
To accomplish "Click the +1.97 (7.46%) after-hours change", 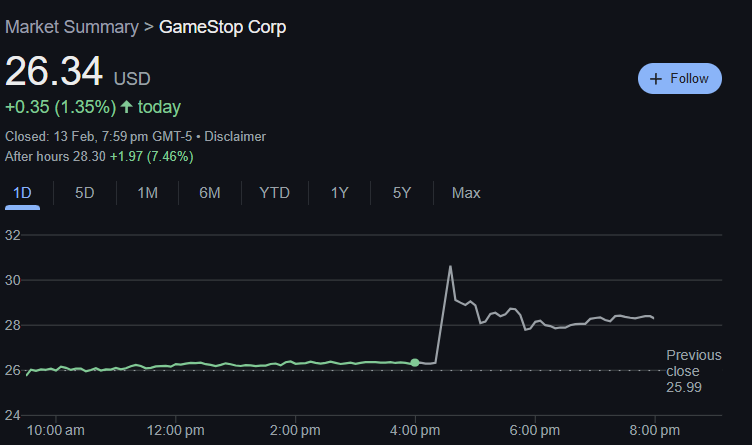I will coord(152,156).
